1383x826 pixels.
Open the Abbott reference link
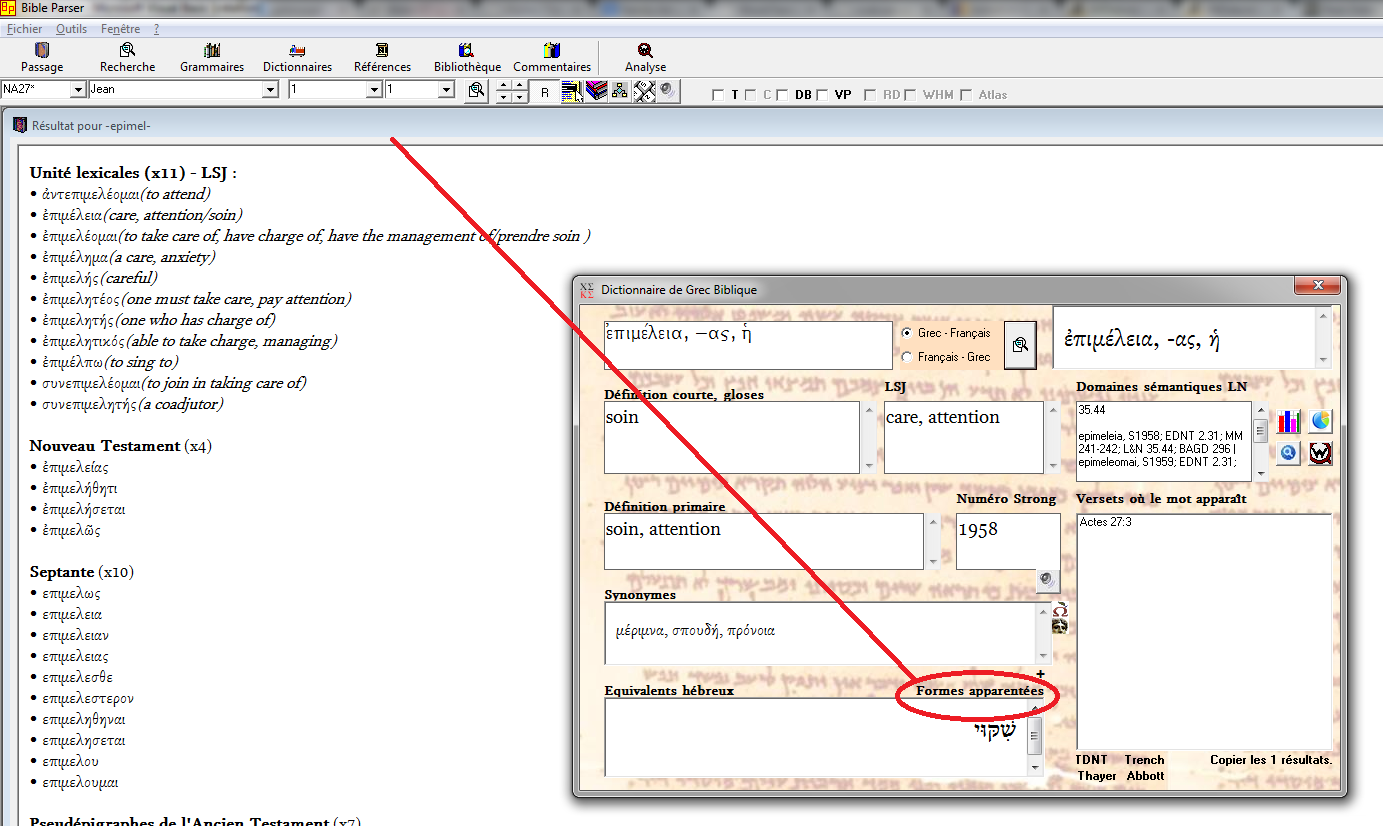(x=1145, y=776)
